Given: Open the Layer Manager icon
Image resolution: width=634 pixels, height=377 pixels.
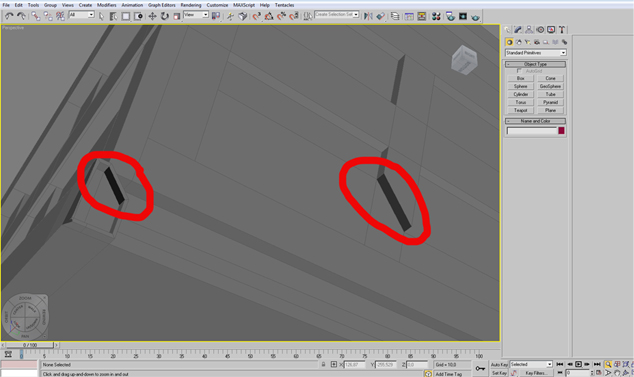Looking at the screenshot, I should (x=395, y=16).
